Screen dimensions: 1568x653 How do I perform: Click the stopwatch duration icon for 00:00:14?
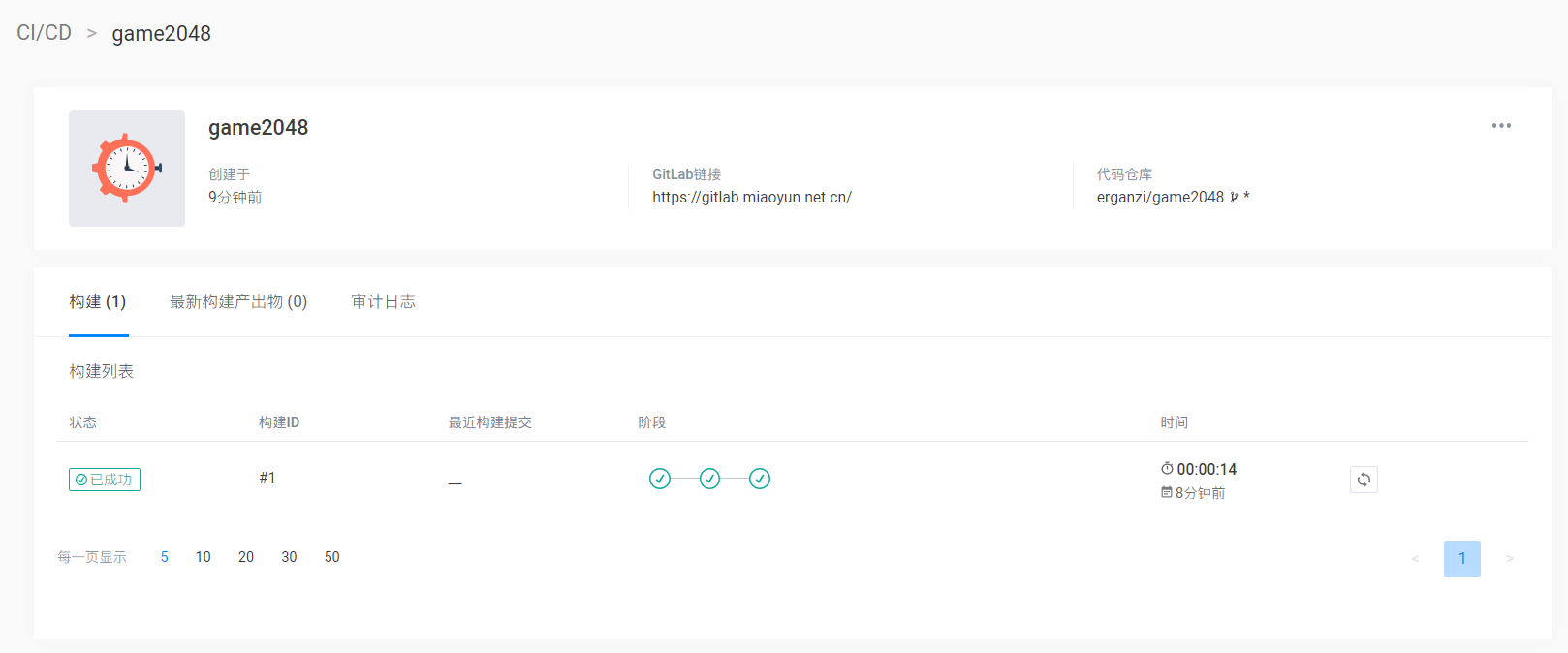point(1167,469)
